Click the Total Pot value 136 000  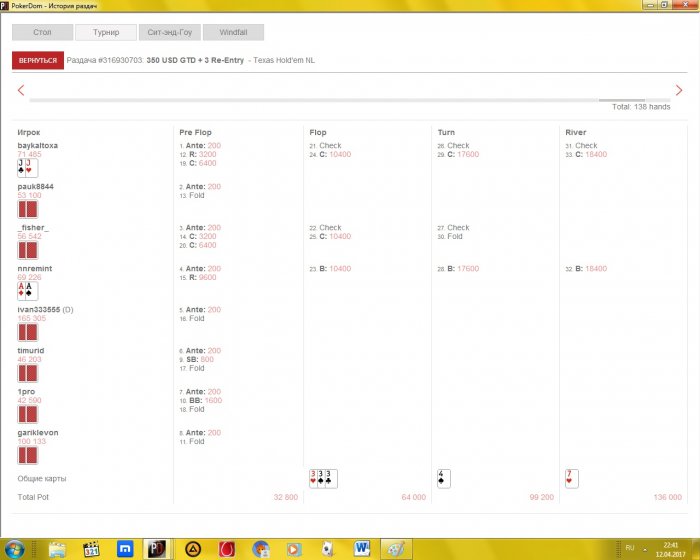(667, 497)
